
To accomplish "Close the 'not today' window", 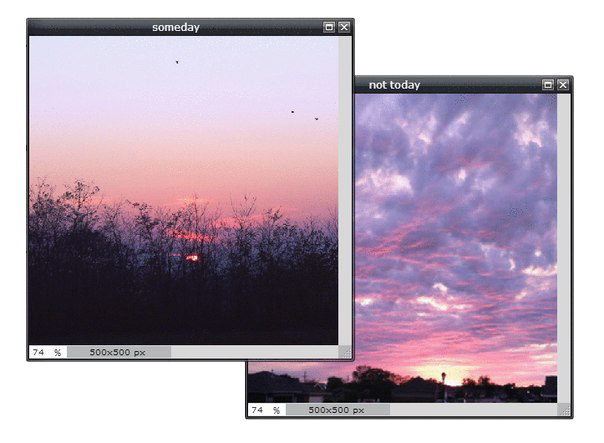I will (x=563, y=85).
